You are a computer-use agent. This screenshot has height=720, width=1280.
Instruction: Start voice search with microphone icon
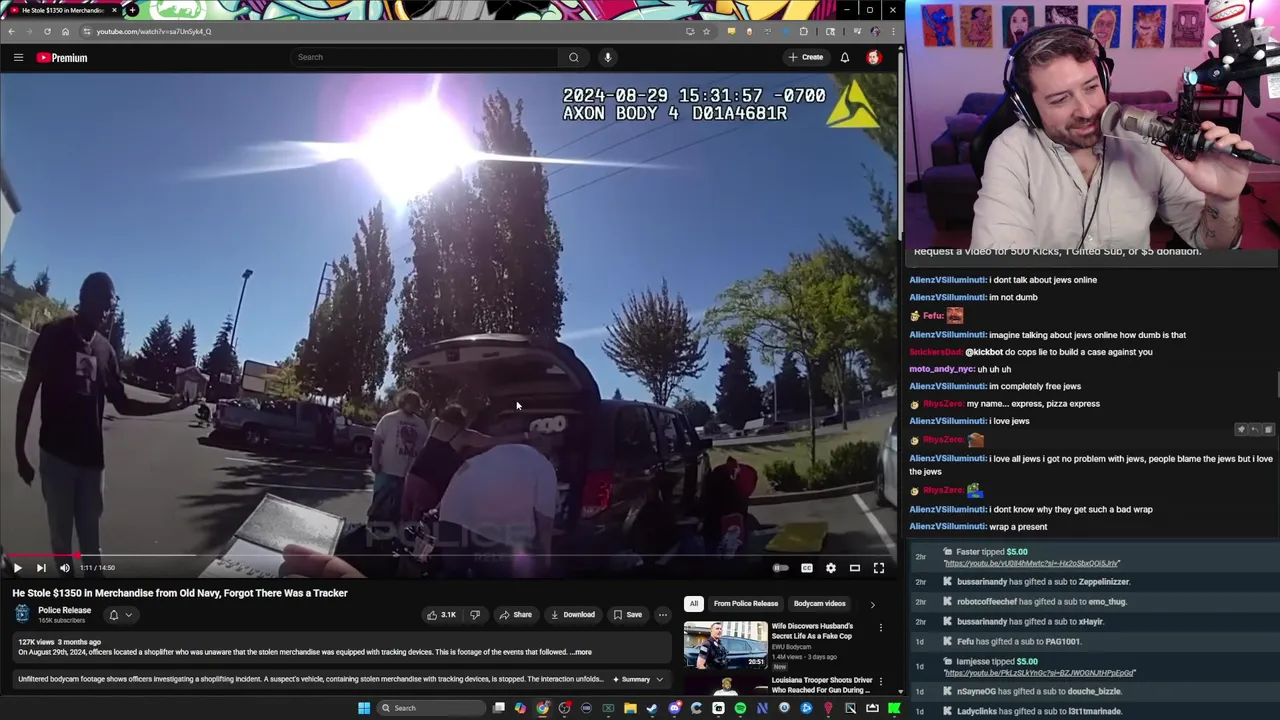(x=607, y=57)
